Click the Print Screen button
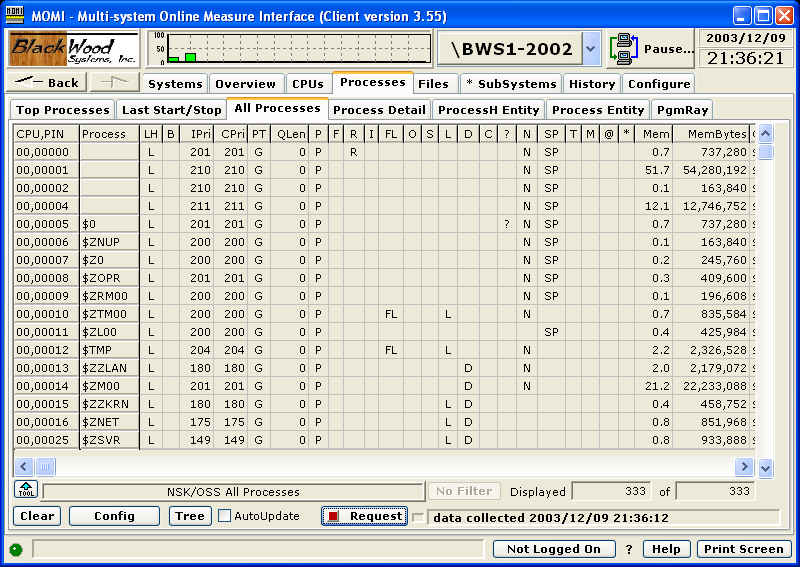 pos(743,549)
